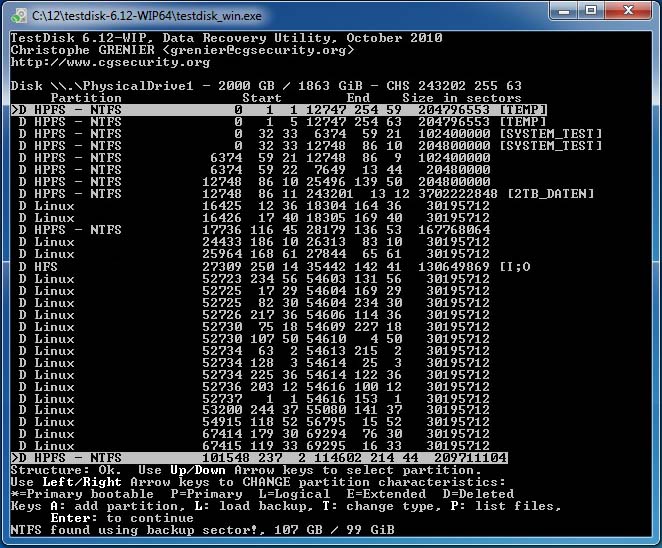Select the Linux row starting 16425 12 36
The width and height of the screenshot is (662, 548).
click(254, 206)
